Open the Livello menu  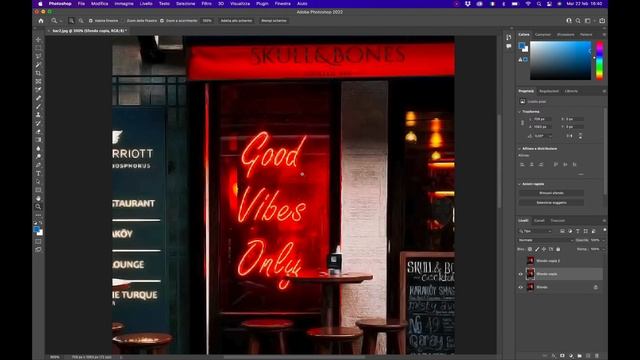click(146, 4)
